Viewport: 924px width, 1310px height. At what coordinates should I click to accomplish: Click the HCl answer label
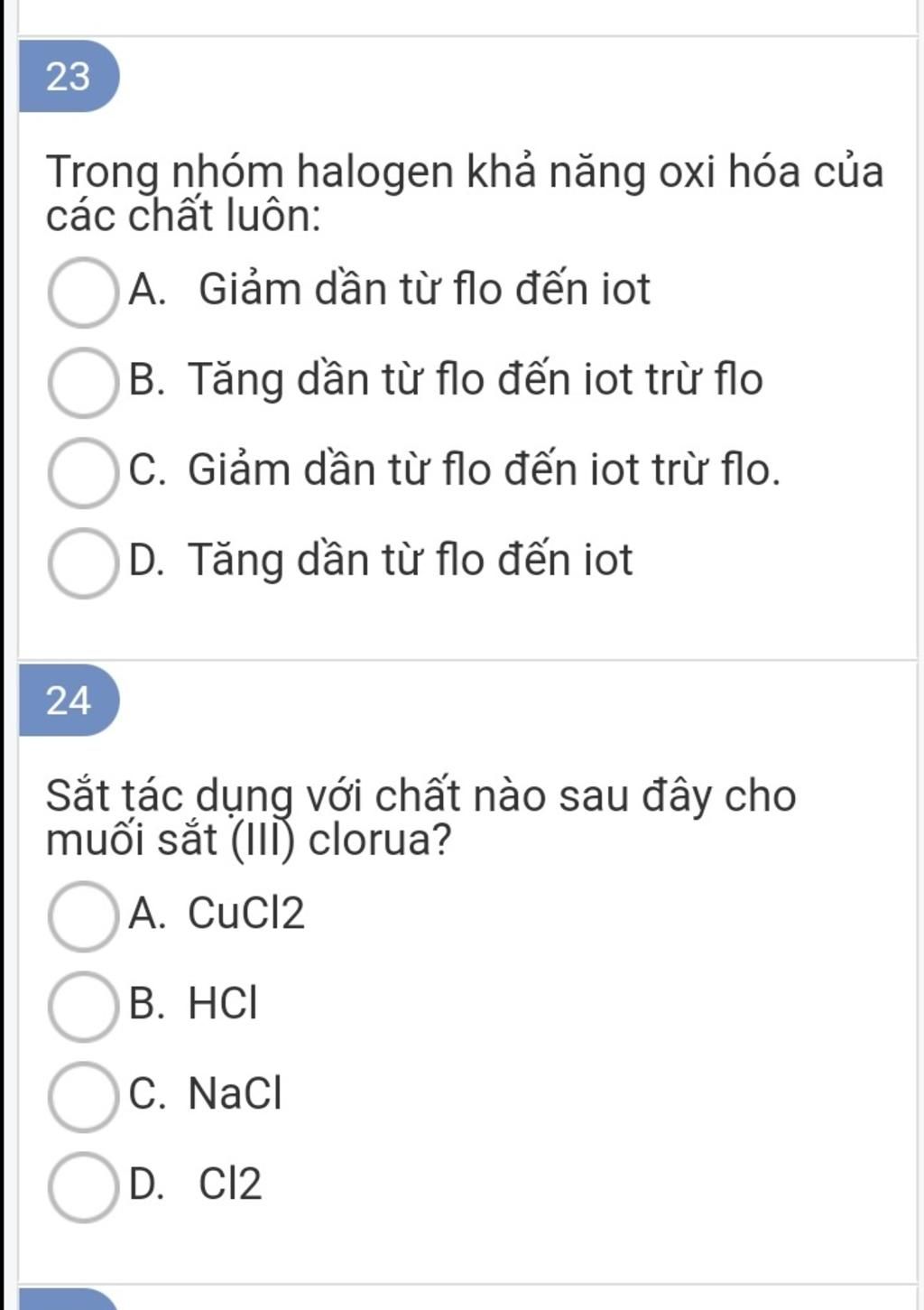point(223,1004)
